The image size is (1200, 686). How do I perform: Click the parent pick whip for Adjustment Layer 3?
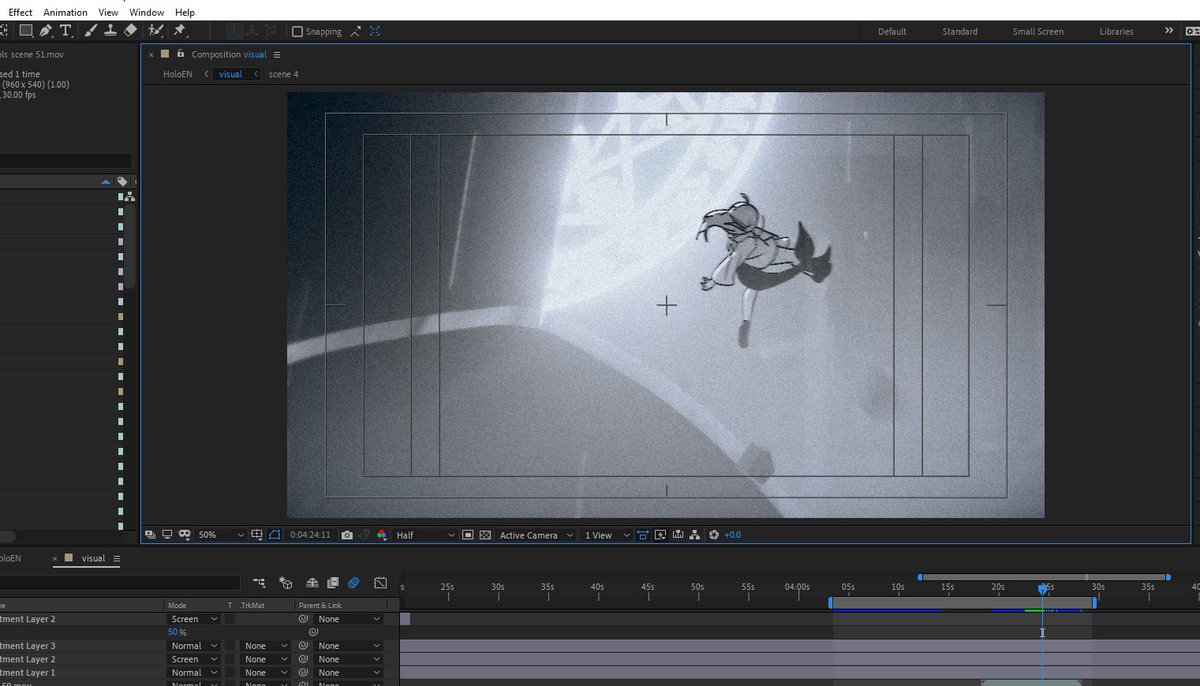pyautogui.click(x=303, y=646)
